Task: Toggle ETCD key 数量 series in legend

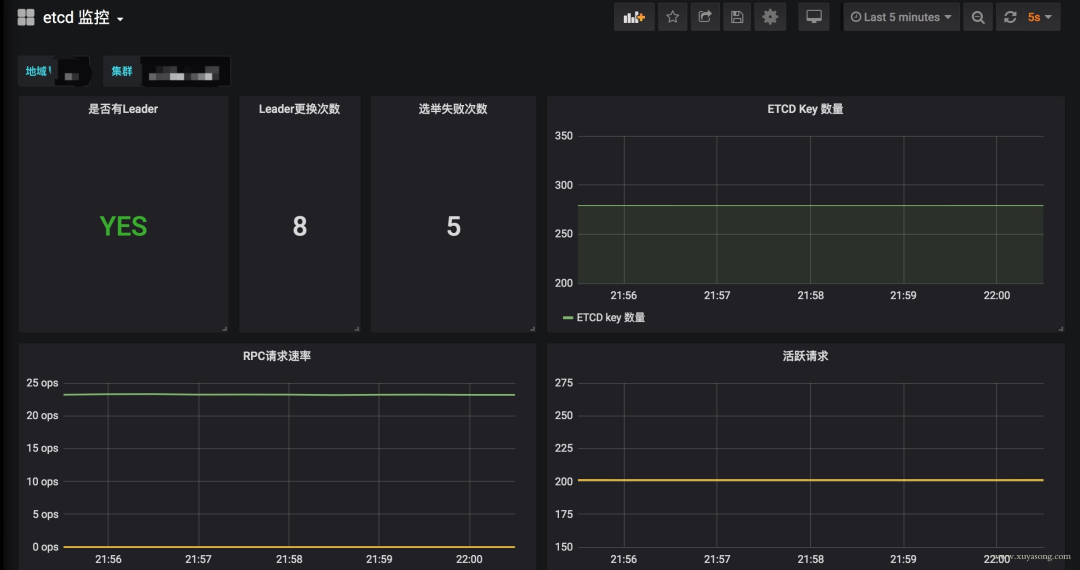Action: pyautogui.click(x=610, y=318)
